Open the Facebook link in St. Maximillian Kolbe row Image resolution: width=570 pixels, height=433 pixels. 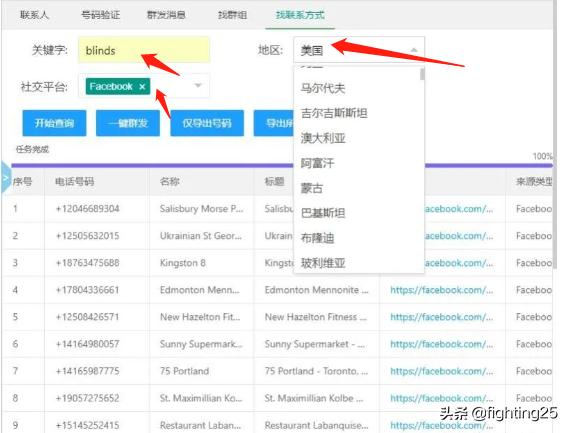442,398
